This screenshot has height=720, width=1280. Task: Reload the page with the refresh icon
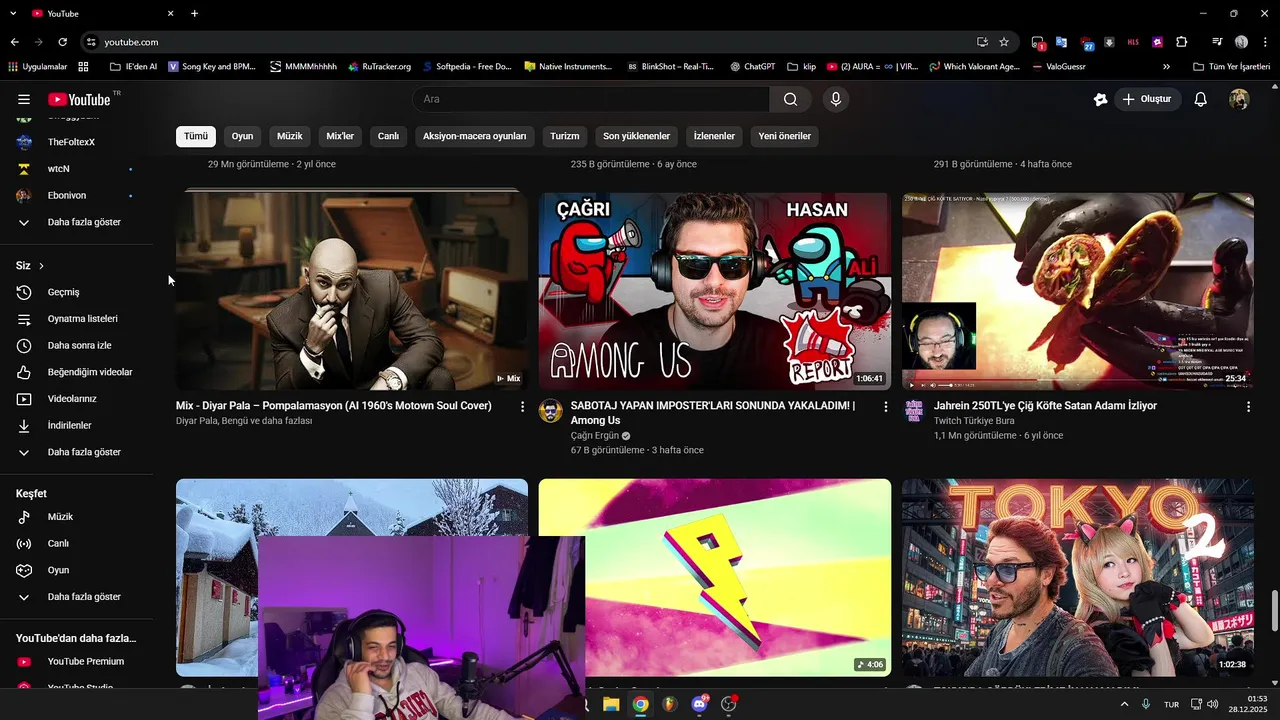tap(62, 42)
